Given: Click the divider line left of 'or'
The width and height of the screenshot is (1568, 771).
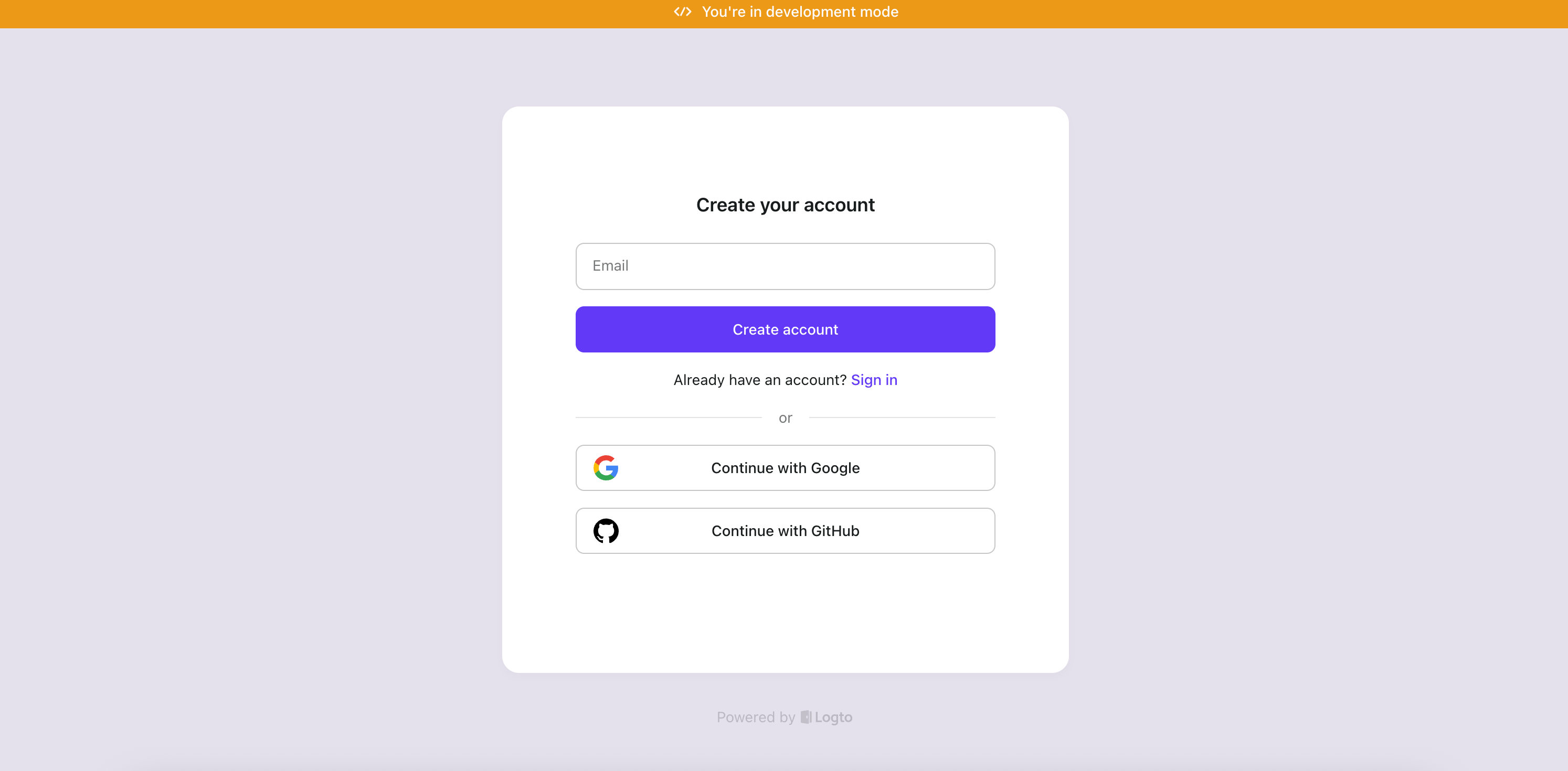Looking at the screenshot, I should [x=669, y=417].
